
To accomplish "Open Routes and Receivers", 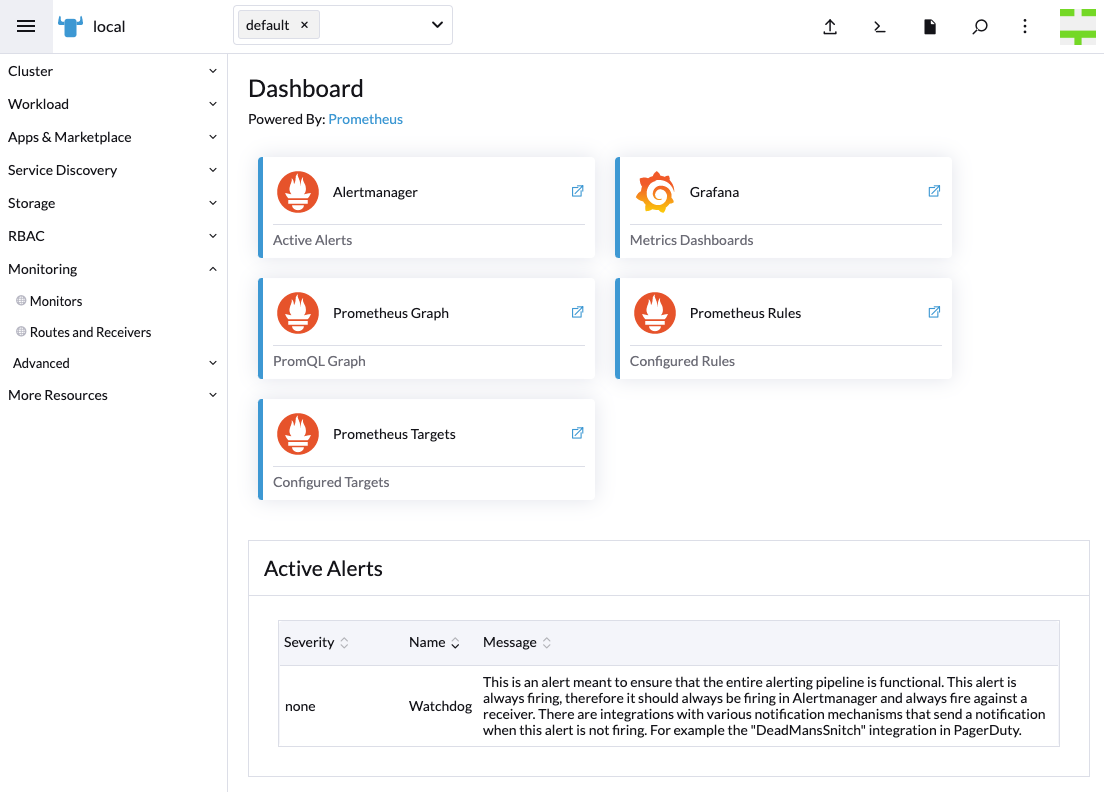I will tap(89, 331).
